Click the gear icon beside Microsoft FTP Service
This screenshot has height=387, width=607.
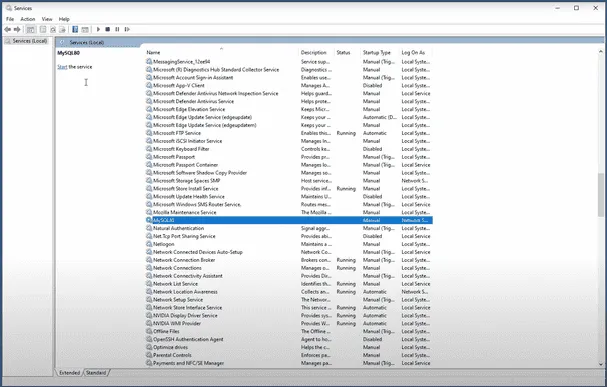149,133
